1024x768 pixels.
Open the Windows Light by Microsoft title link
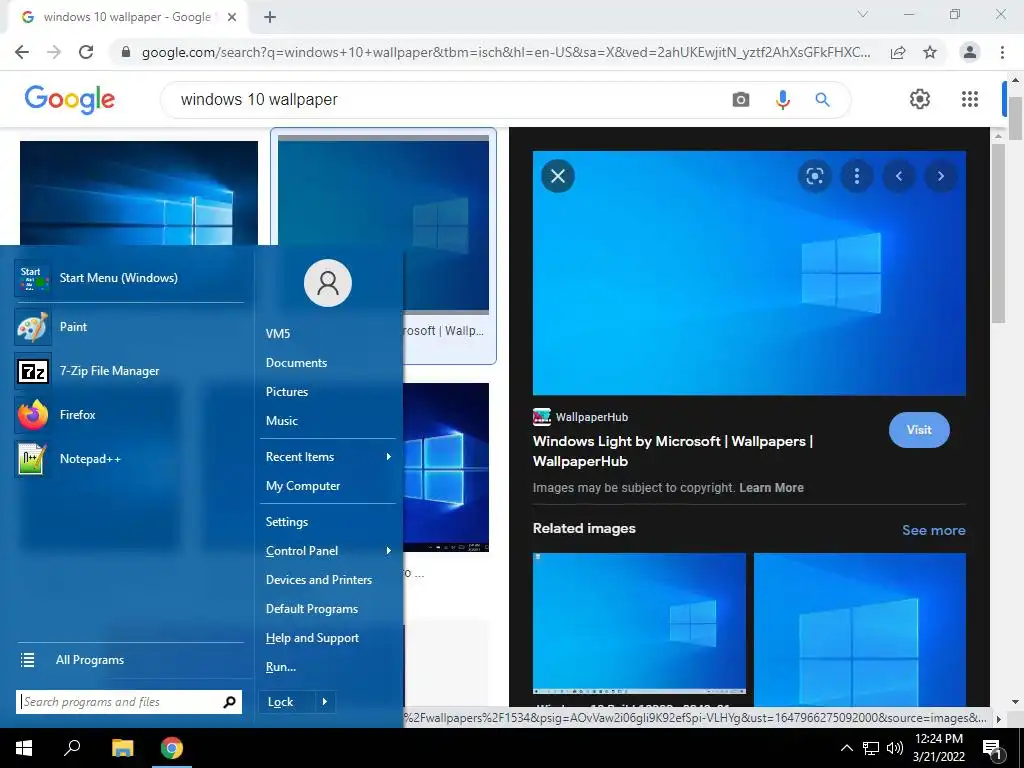pyautogui.click(x=673, y=451)
